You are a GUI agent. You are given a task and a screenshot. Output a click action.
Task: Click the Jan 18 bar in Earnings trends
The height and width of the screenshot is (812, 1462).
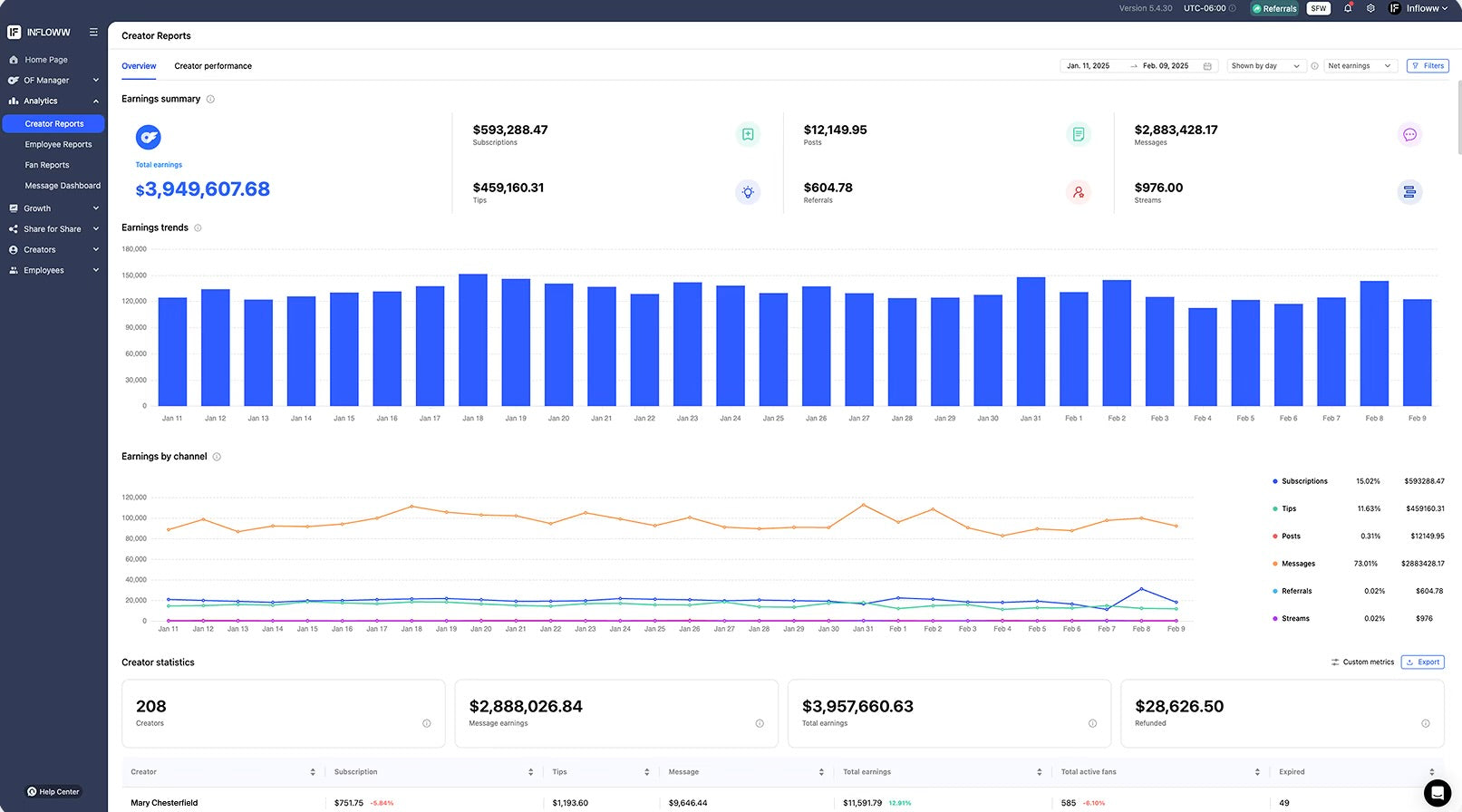[473, 340]
